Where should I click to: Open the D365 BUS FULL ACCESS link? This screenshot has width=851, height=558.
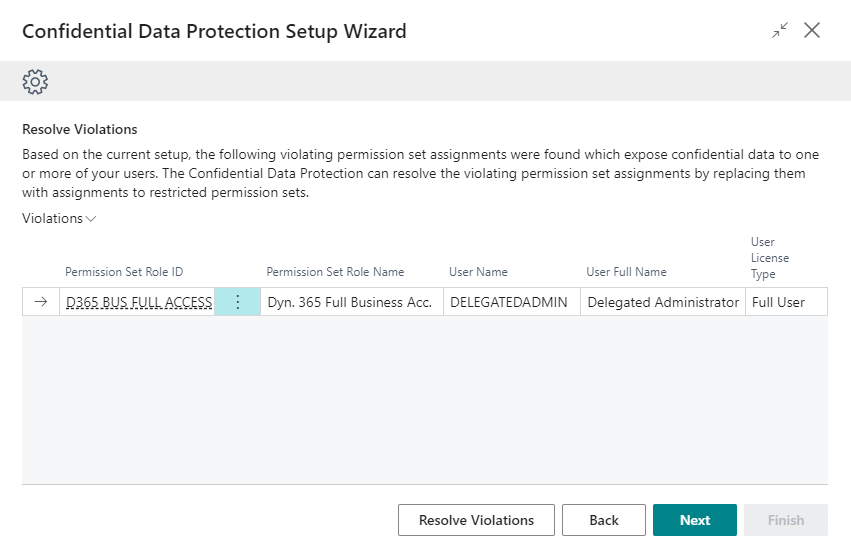click(x=139, y=302)
